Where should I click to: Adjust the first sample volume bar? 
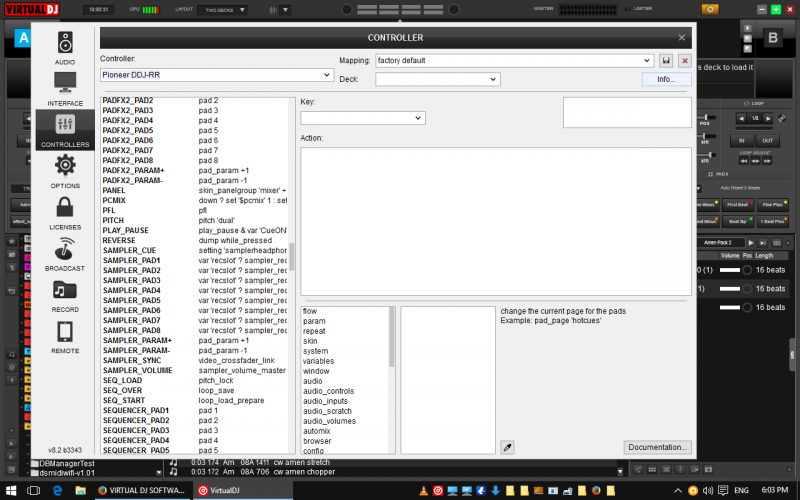coord(730,270)
